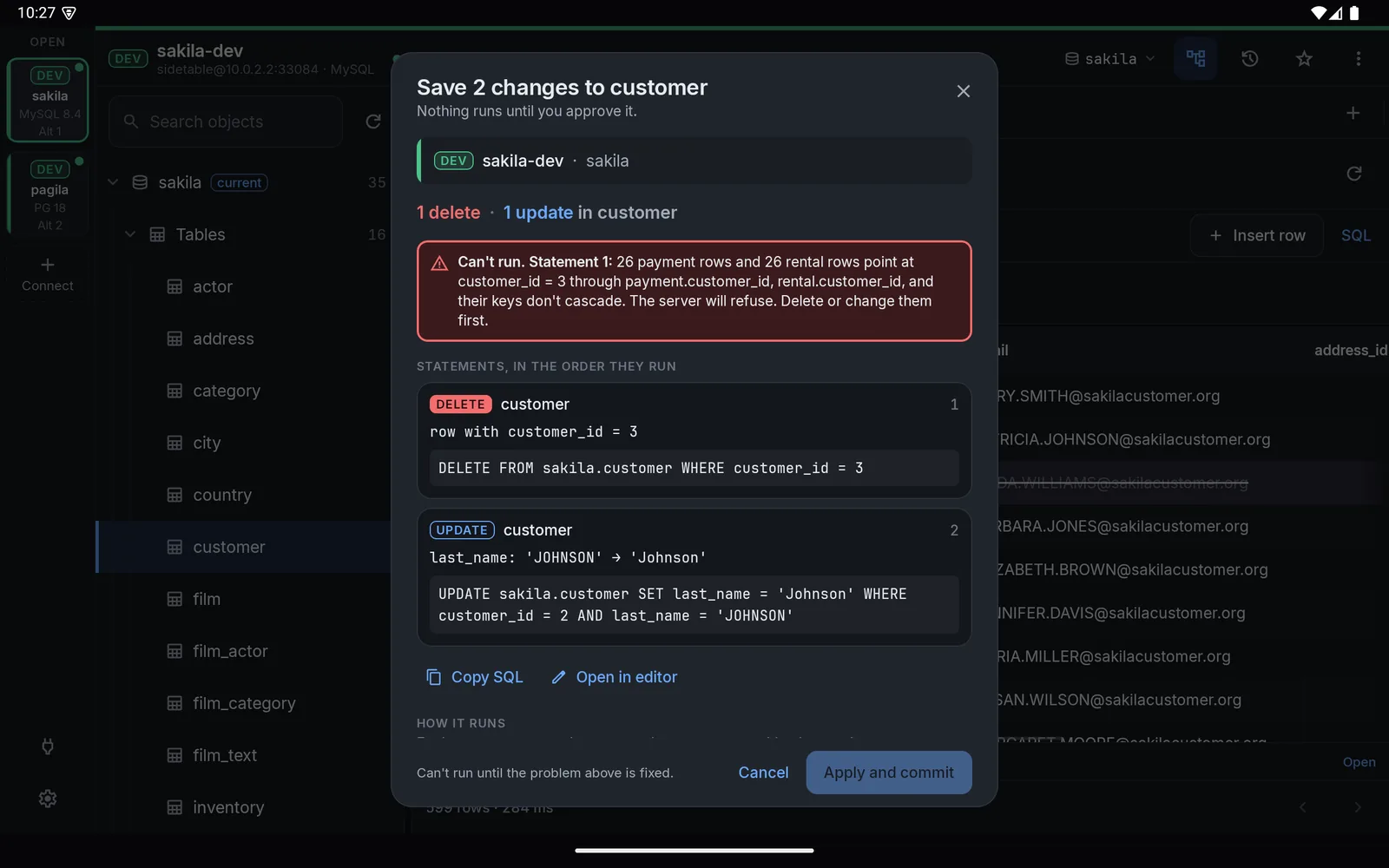Image resolution: width=1389 pixels, height=868 pixels.
Task: Collapse the sakila schema node
Action: click(x=113, y=182)
